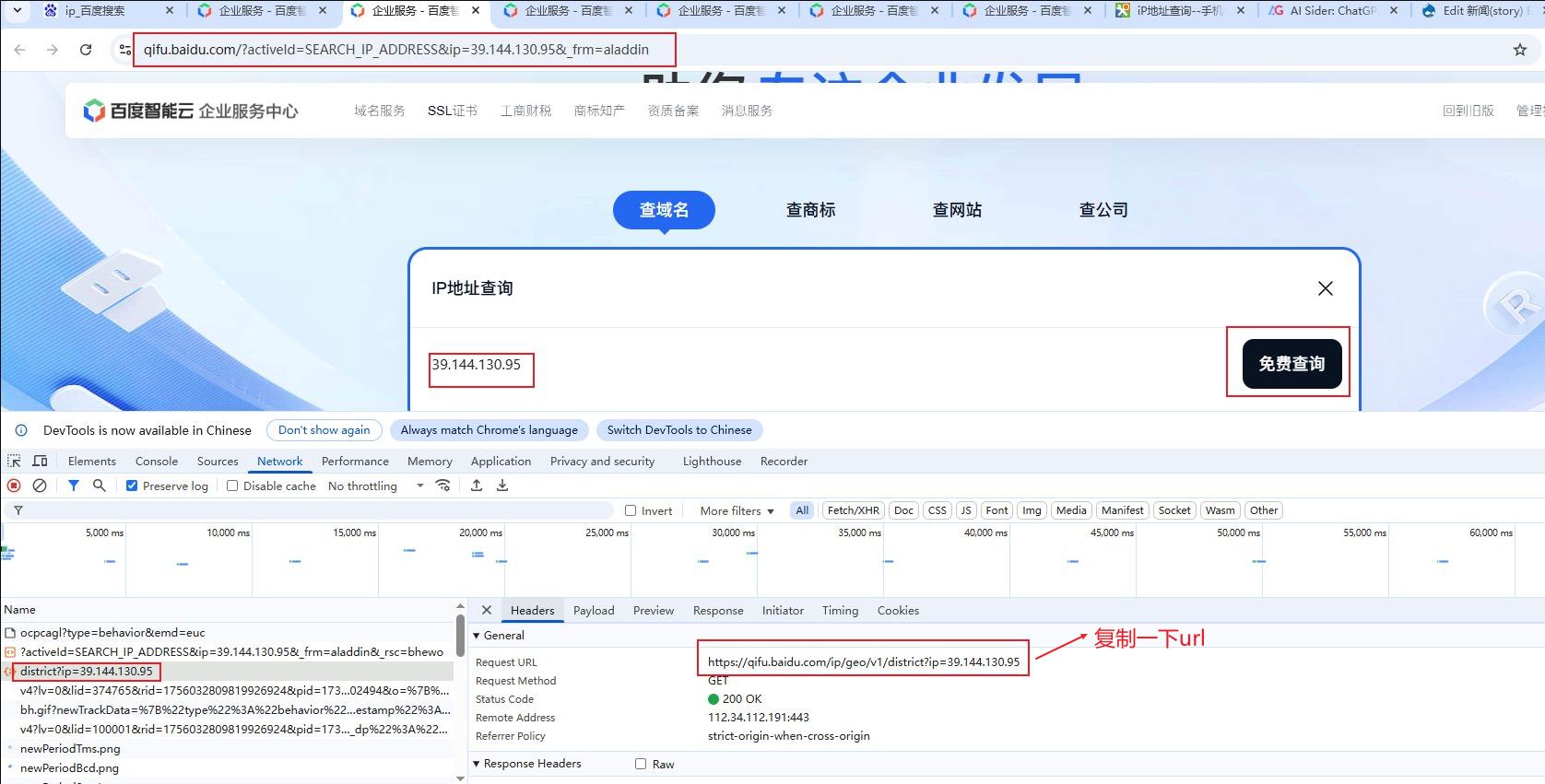Click the import HAR upload icon
Image resolution: width=1545 pixels, height=784 pixels.
click(477, 486)
